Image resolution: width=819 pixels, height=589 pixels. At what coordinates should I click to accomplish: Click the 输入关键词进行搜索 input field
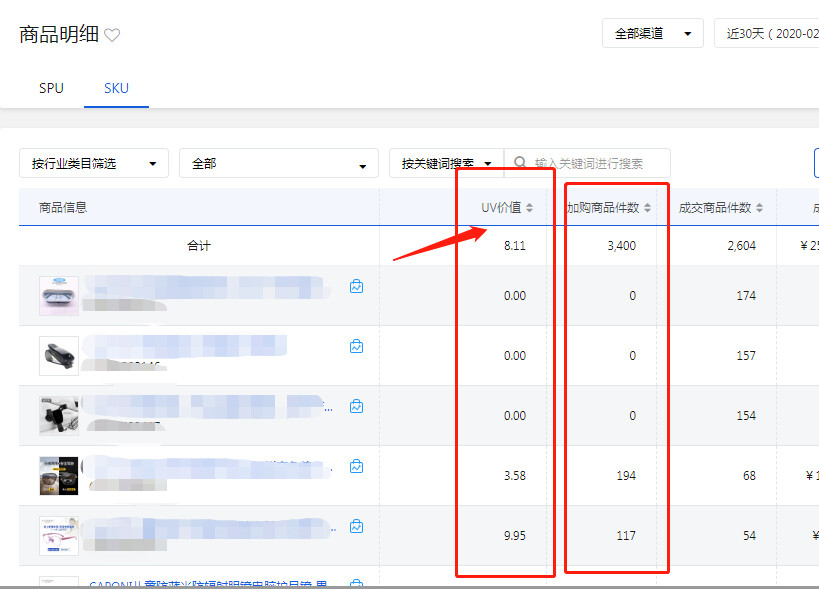596,163
